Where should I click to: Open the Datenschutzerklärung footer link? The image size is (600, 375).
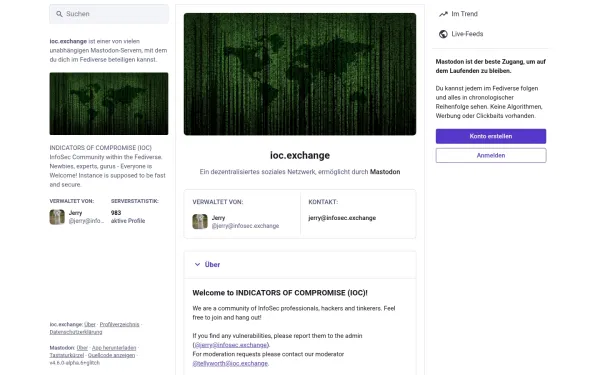click(x=76, y=332)
